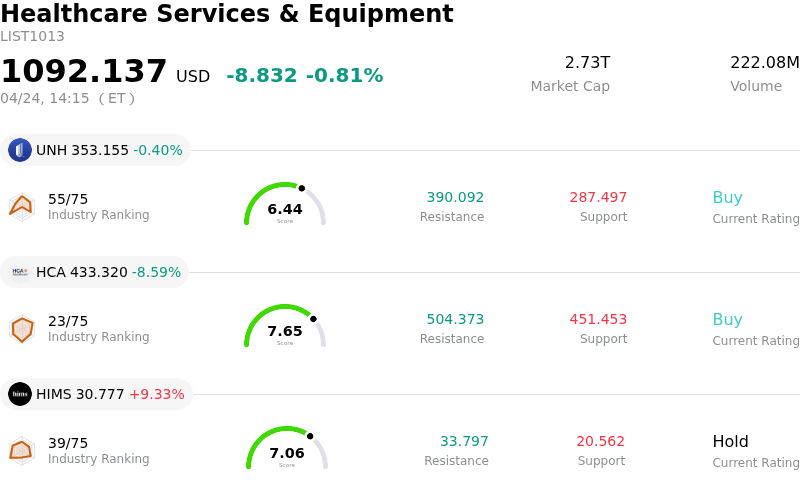
Task: Click the UNH 6.44 score gauge
Action: coord(285,206)
